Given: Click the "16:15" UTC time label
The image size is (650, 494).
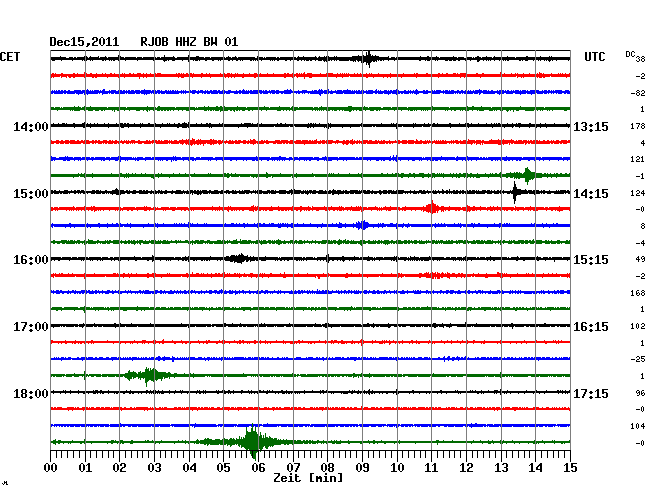Looking at the screenshot, I should pos(591,327).
